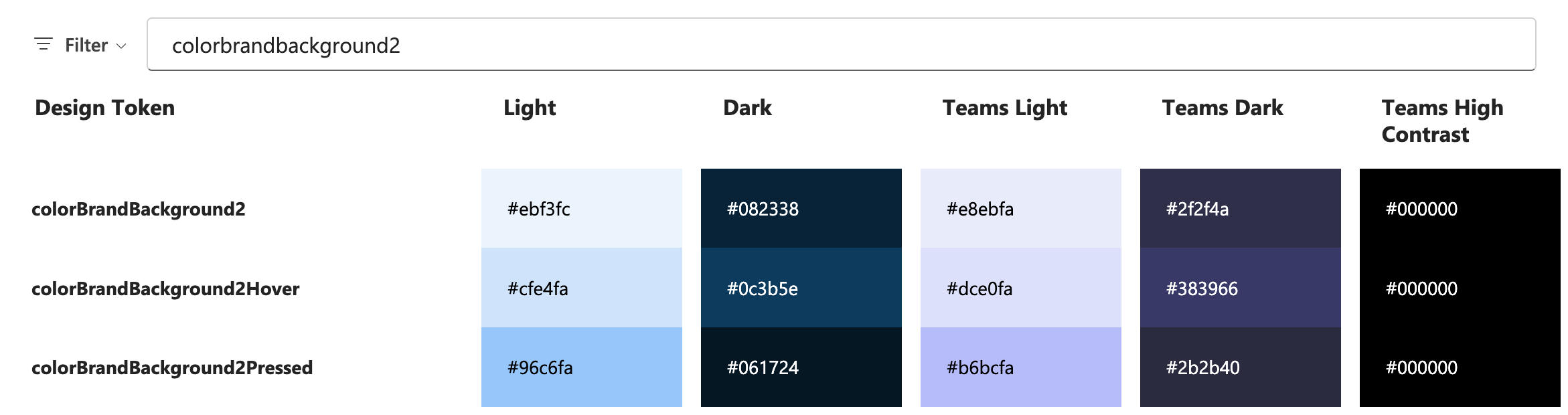Sort by the Design Token column header
The height and width of the screenshot is (415, 1568).
pos(105,107)
